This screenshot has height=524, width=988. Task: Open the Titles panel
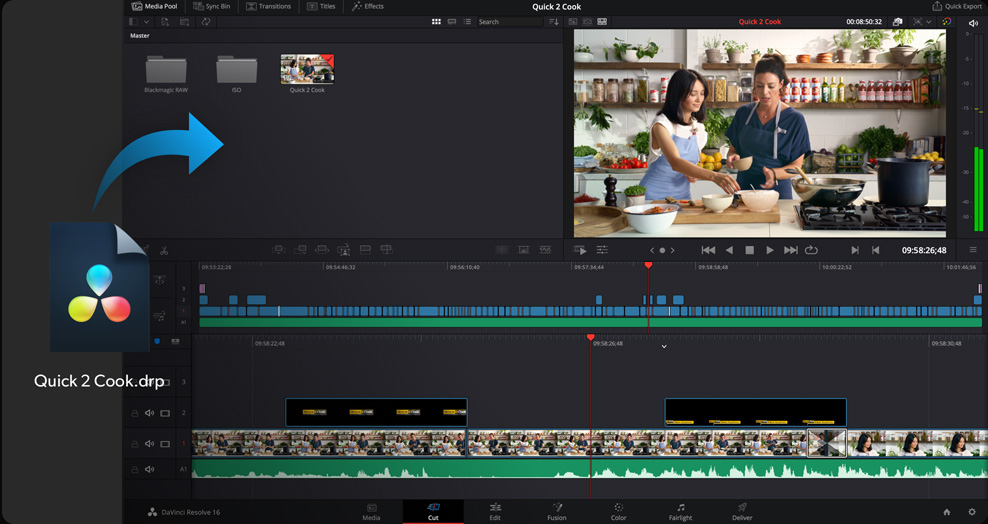[x=322, y=6]
